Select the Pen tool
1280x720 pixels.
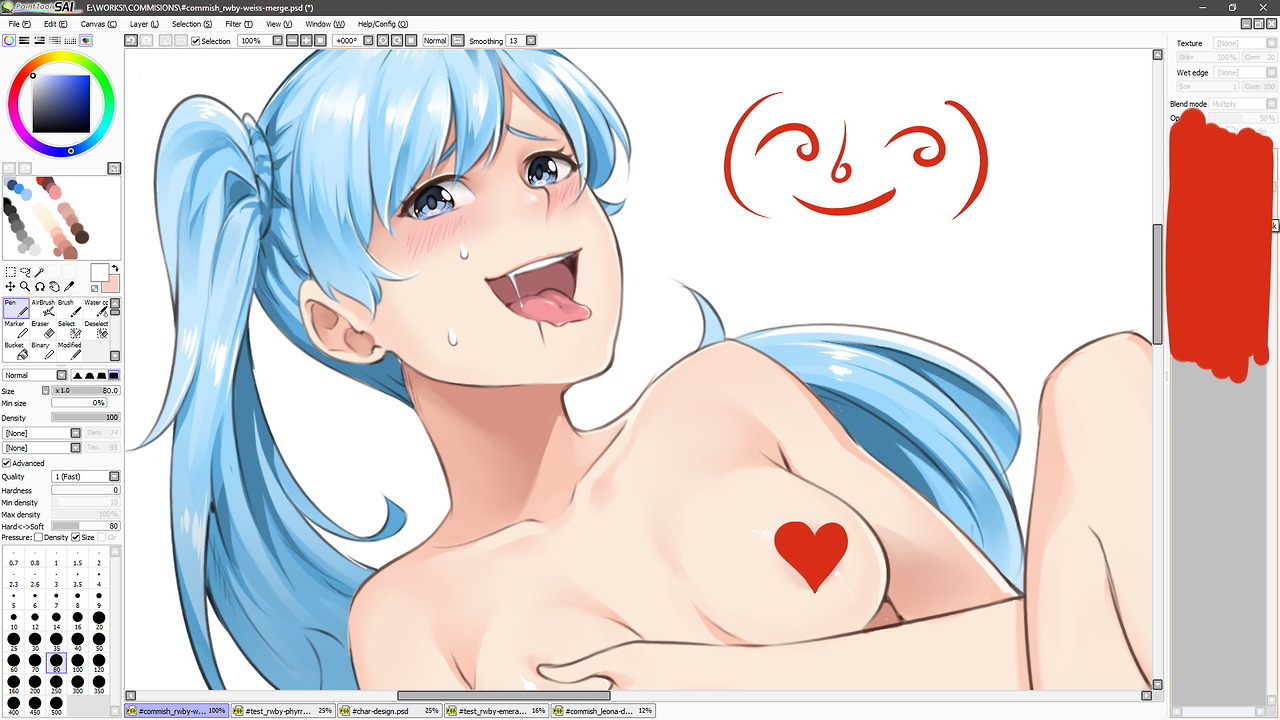tap(16, 308)
